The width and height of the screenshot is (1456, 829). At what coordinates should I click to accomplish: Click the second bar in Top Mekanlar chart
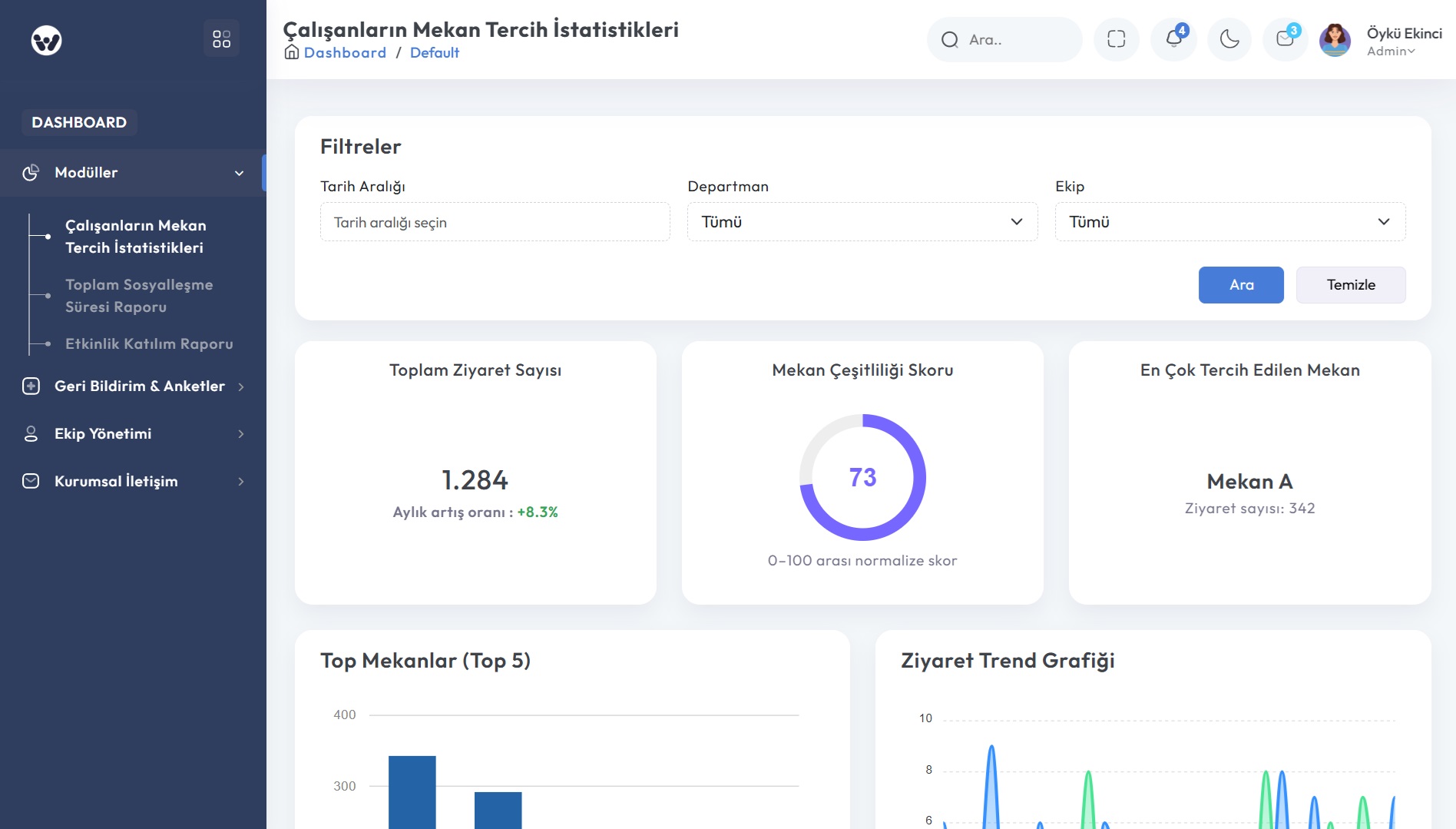click(x=498, y=811)
